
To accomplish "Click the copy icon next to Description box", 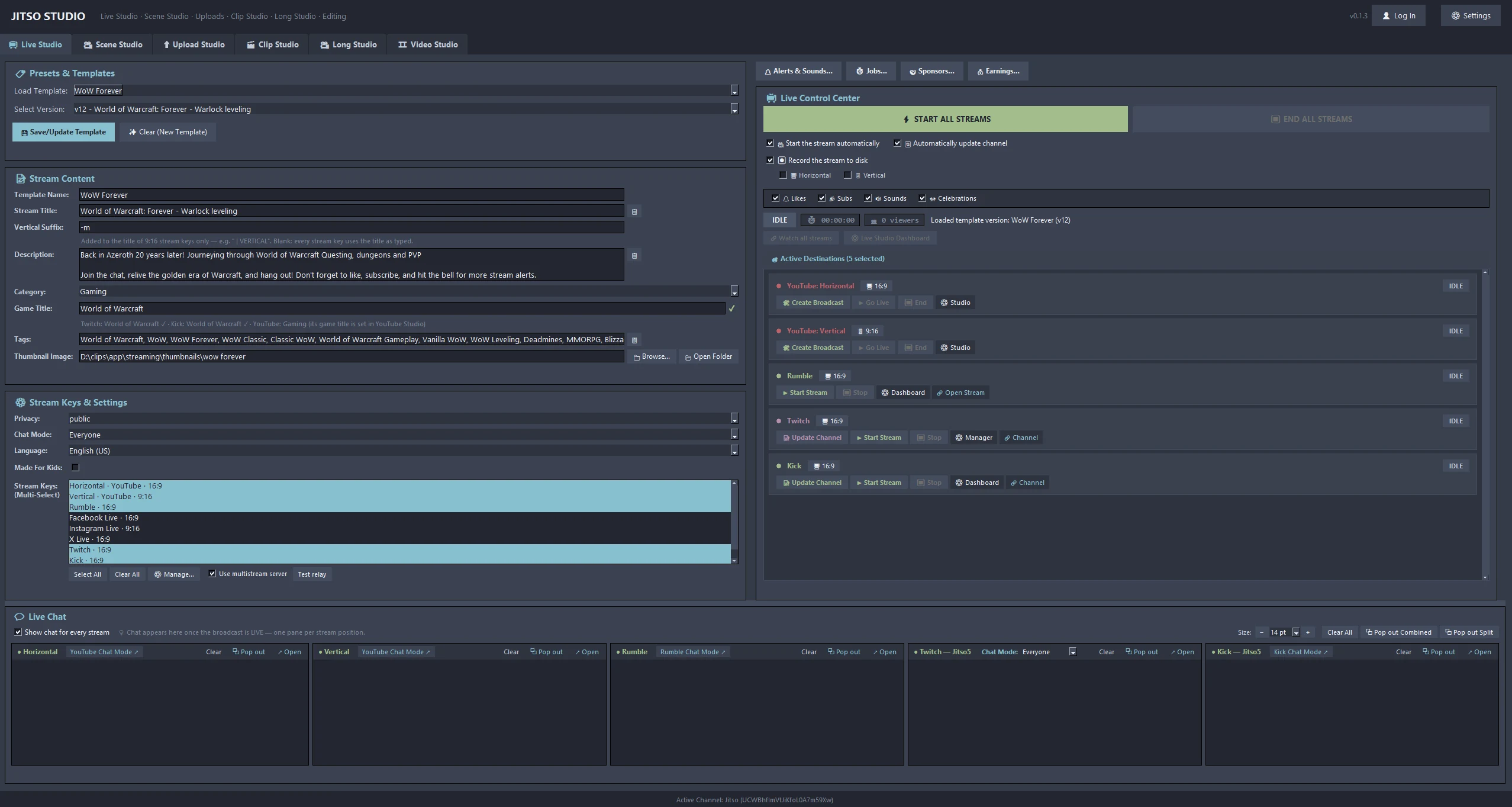I will tap(634, 256).
